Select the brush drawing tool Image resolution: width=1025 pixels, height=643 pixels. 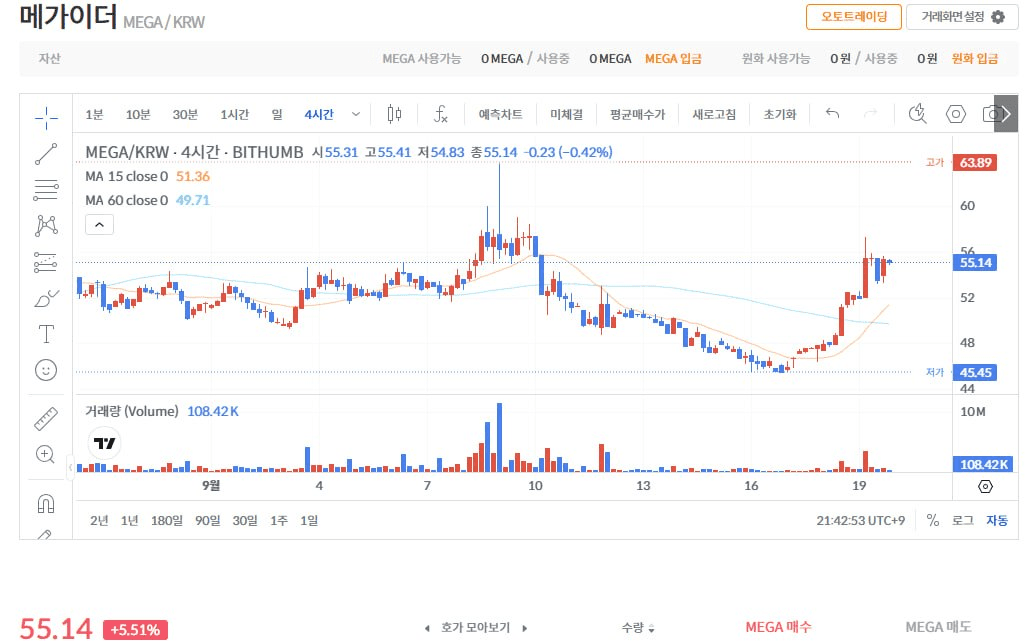point(46,298)
